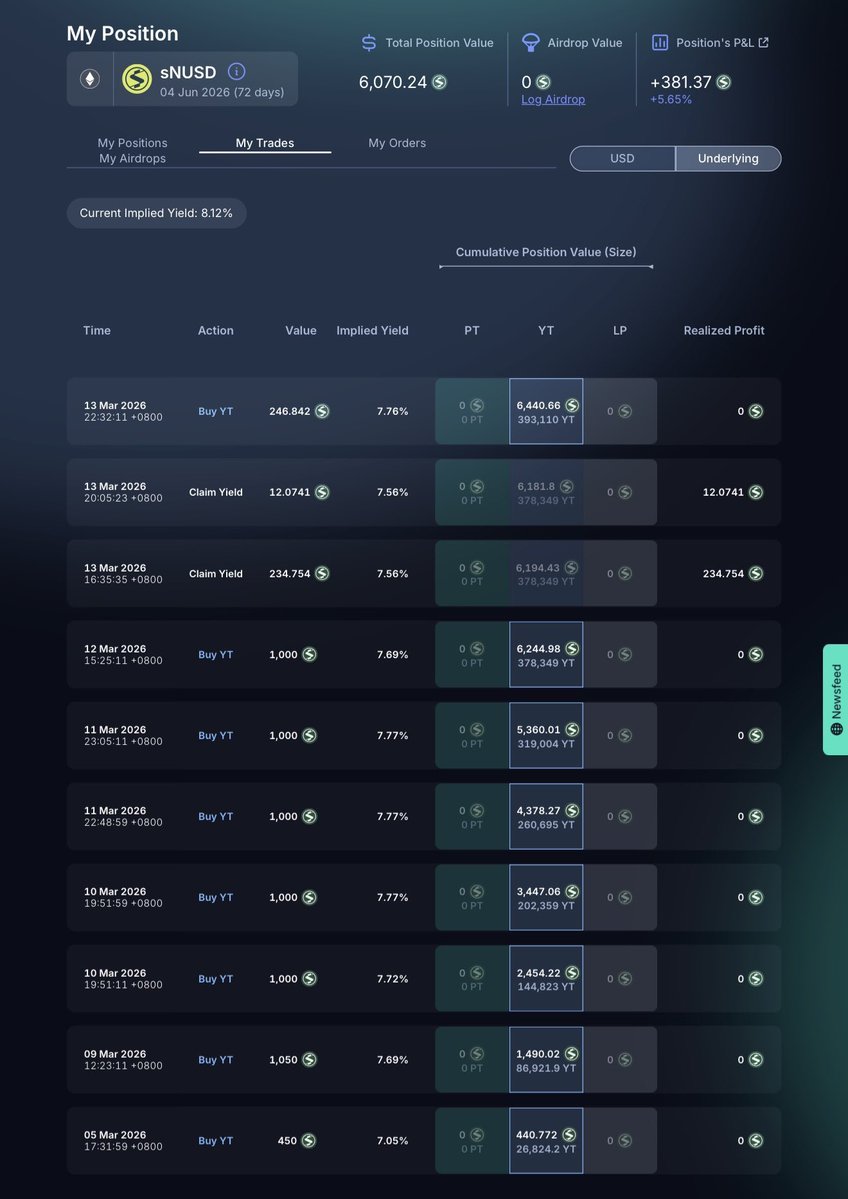Click Buy YT on 05 Mar 2026 row
The width and height of the screenshot is (848, 1199).
click(x=216, y=1141)
